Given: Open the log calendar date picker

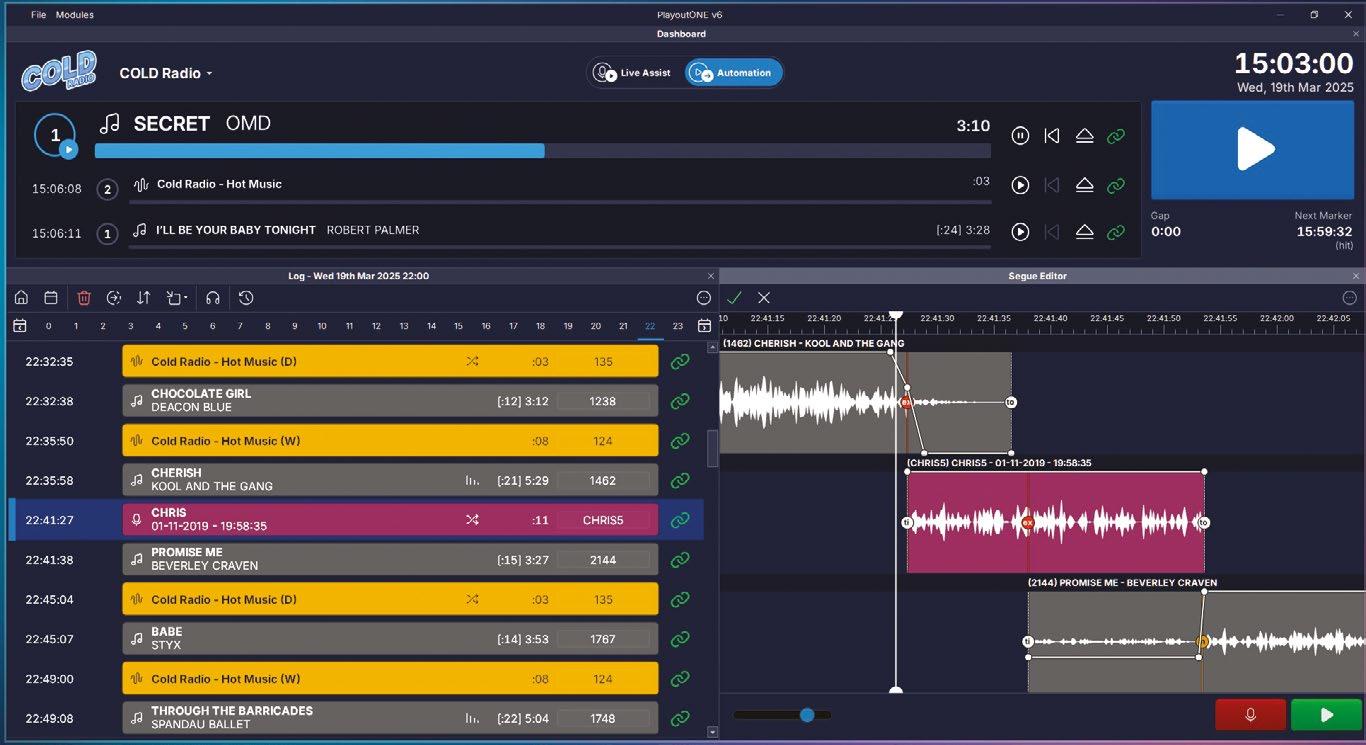Looking at the screenshot, I should [51, 298].
